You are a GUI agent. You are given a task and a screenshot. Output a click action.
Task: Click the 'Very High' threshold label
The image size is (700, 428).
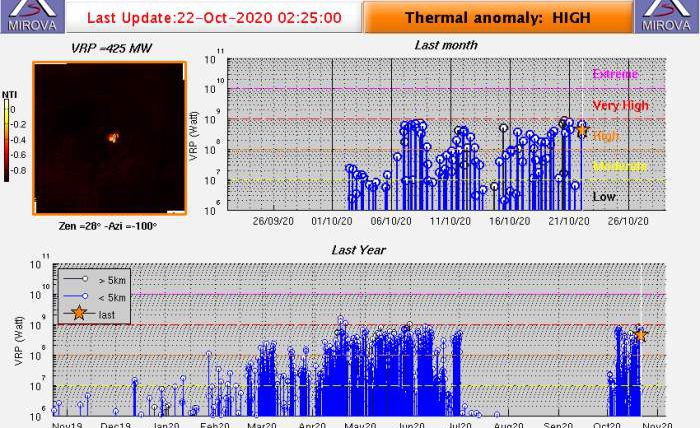pyautogui.click(x=620, y=105)
